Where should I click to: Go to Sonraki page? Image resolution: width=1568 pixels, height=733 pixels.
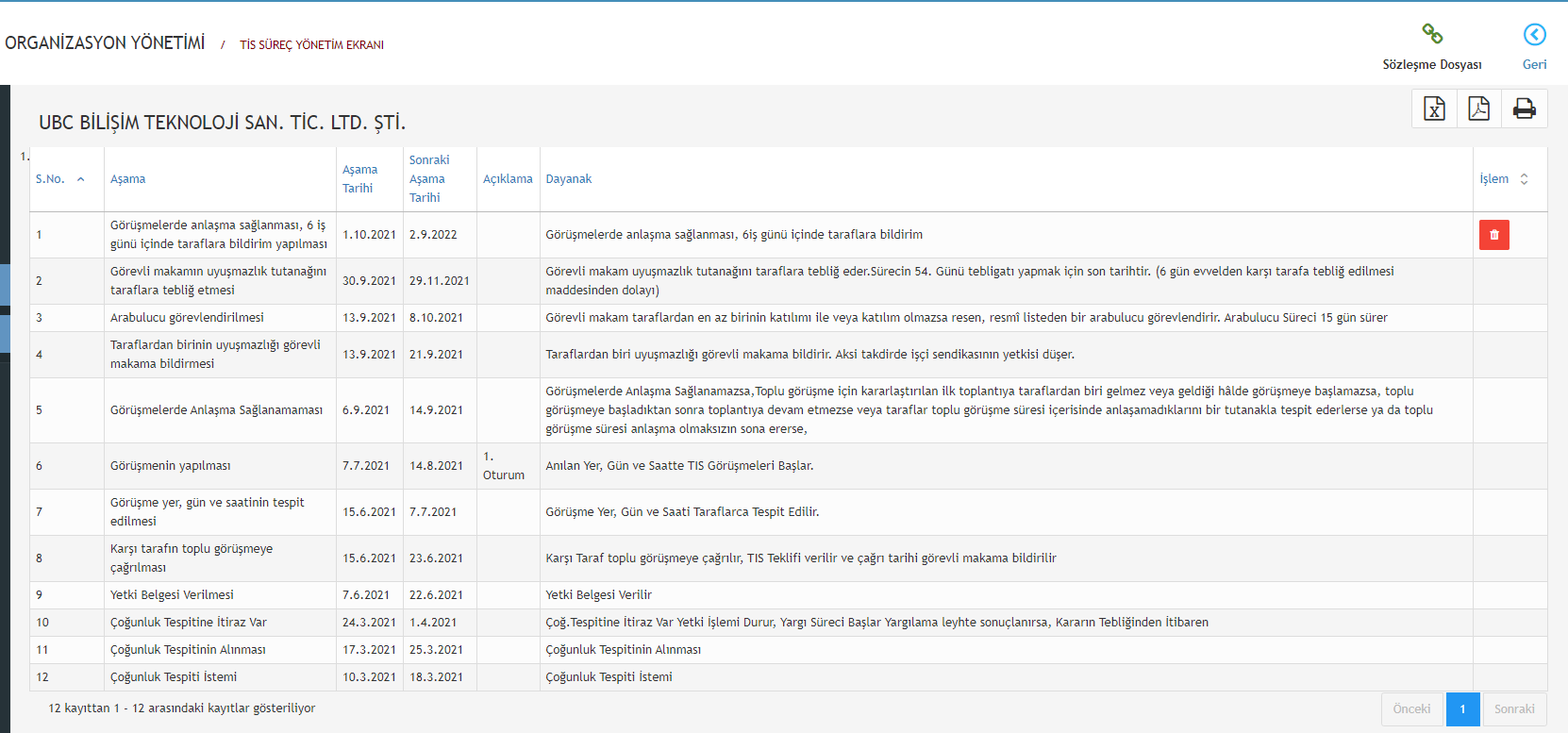(x=1513, y=709)
